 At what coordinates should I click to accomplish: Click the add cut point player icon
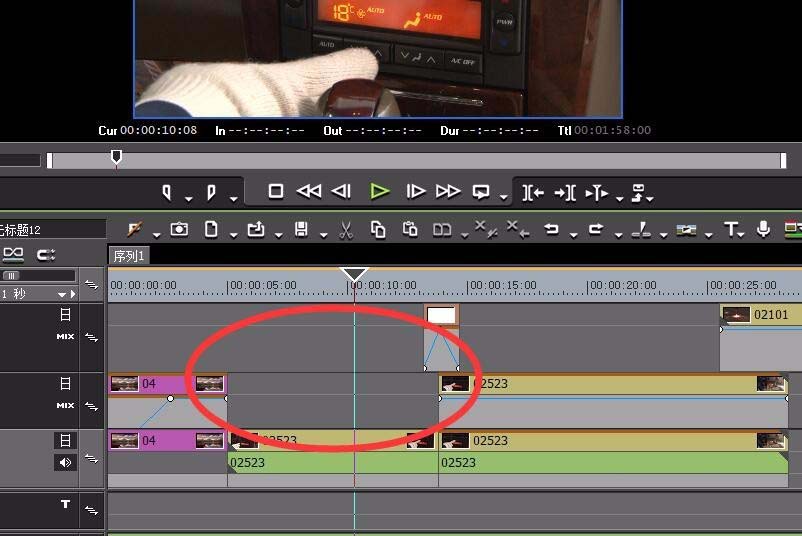click(x=596, y=193)
